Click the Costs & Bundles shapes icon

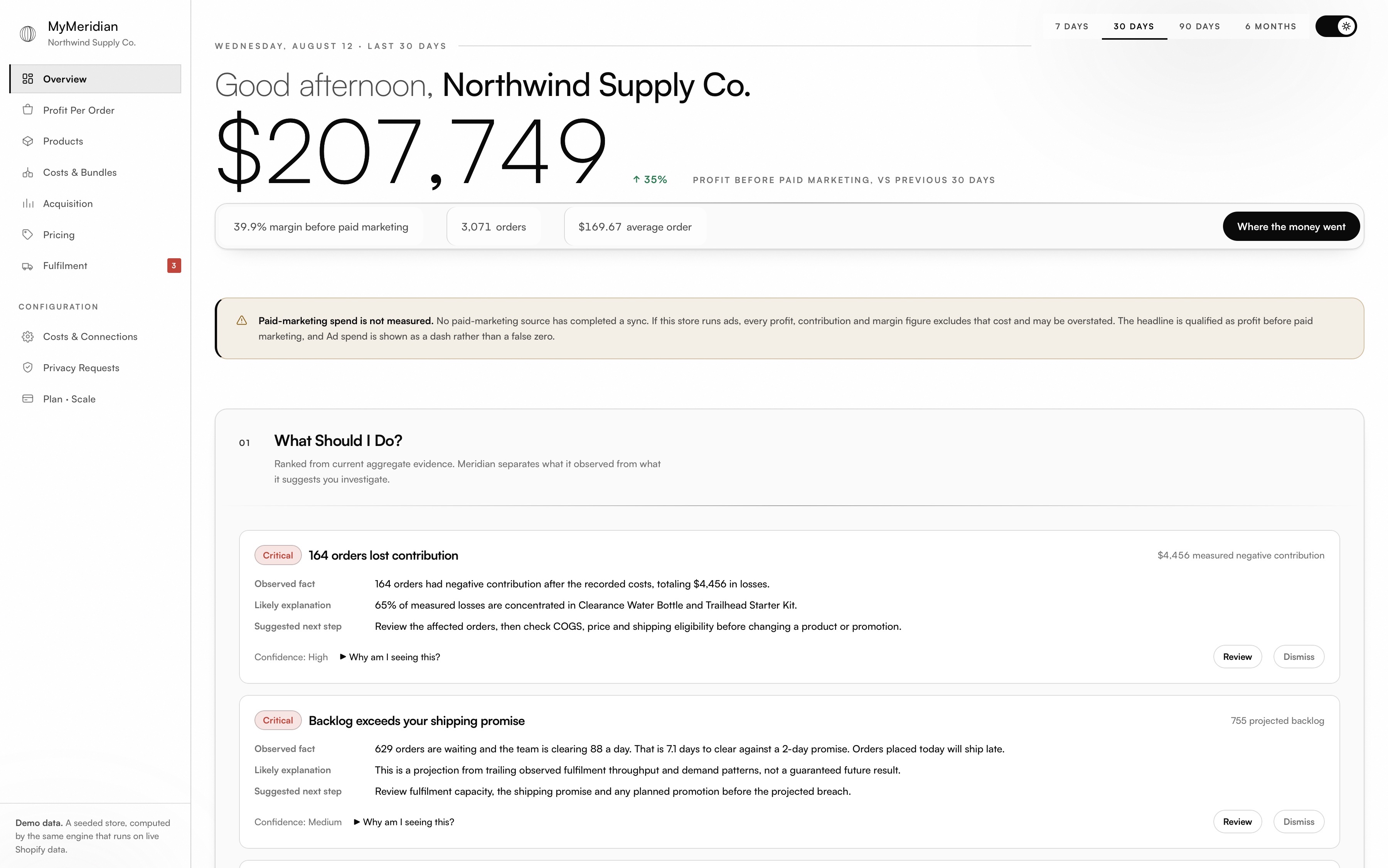coord(27,172)
